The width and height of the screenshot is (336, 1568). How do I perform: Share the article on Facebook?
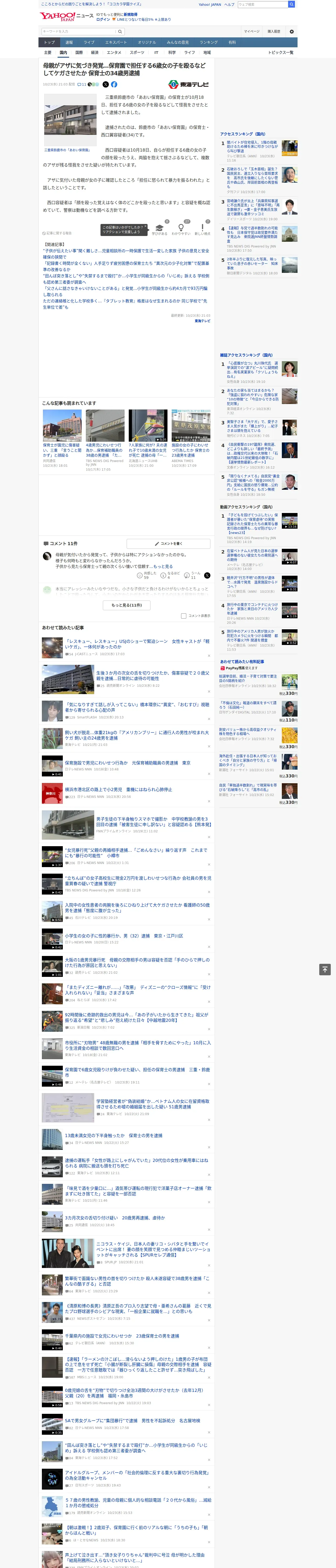tap(114, 85)
